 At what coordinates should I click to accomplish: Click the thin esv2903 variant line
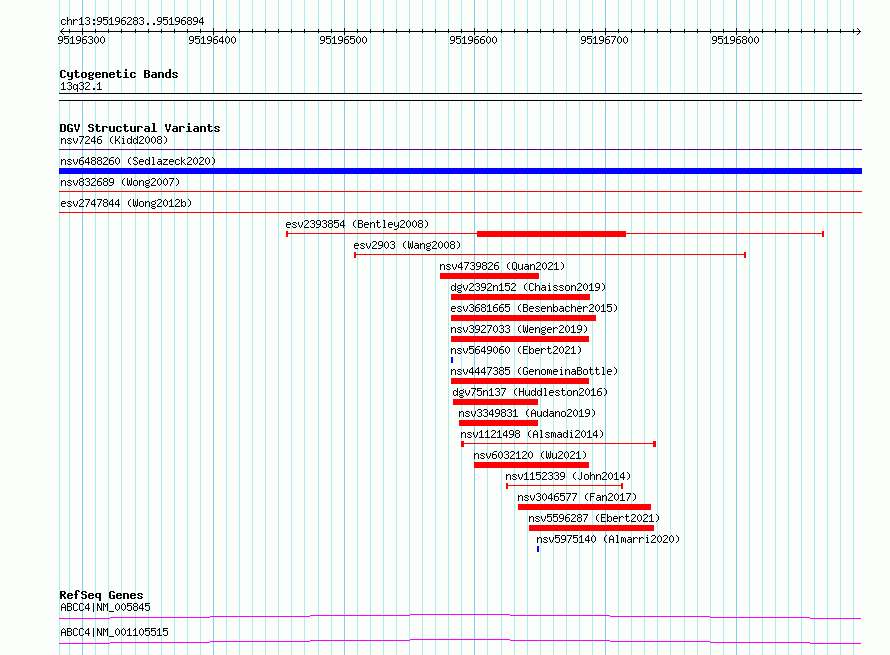(x=549, y=255)
